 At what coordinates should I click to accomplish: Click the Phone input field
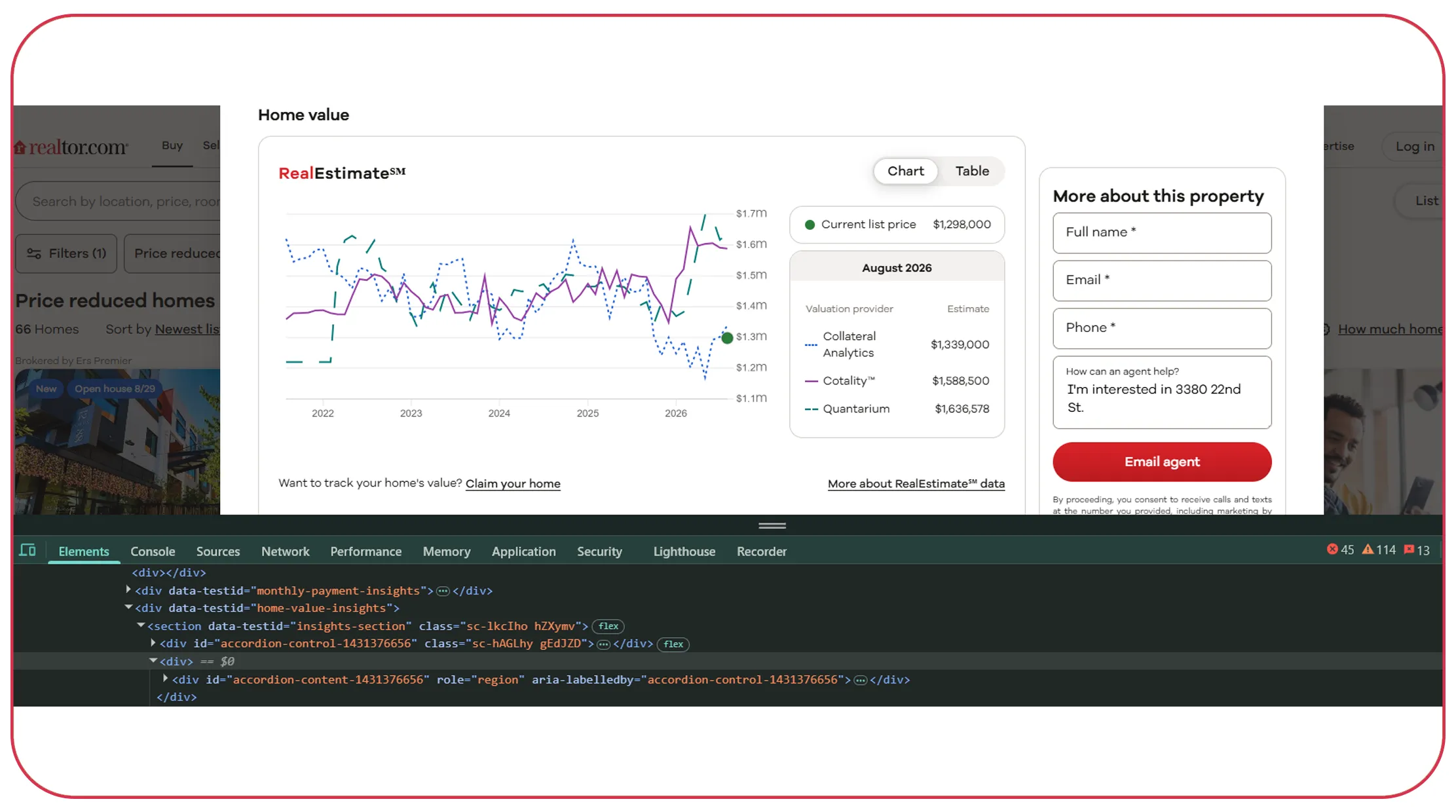1162,328
